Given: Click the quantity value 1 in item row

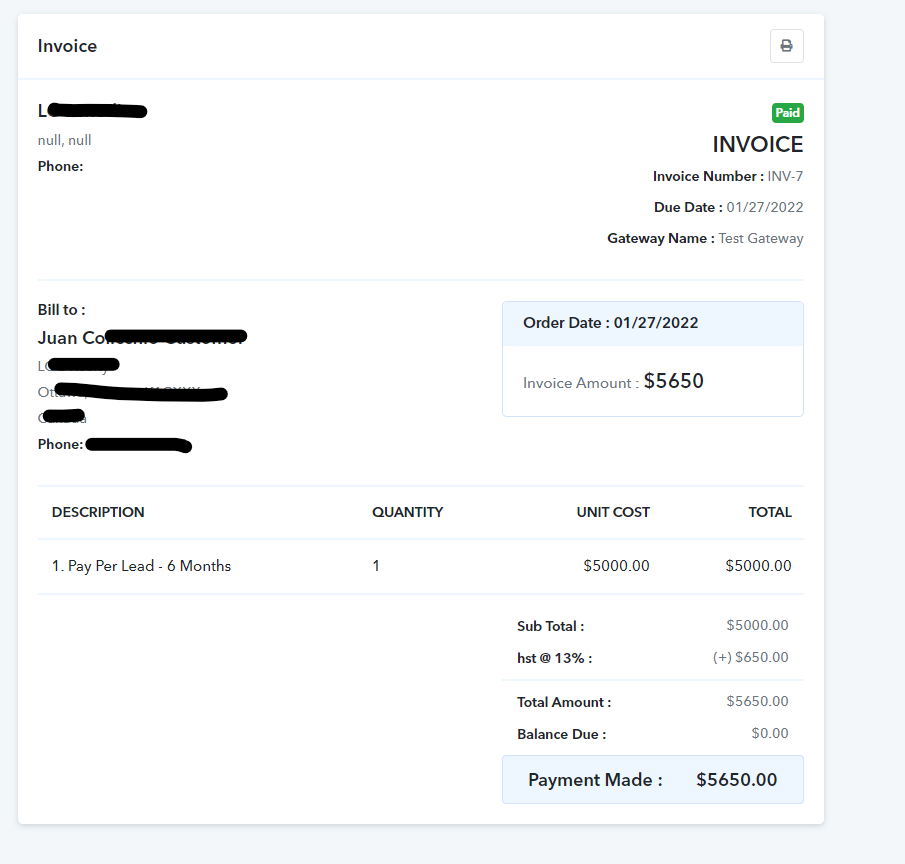Looking at the screenshot, I should [x=376, y=566].
